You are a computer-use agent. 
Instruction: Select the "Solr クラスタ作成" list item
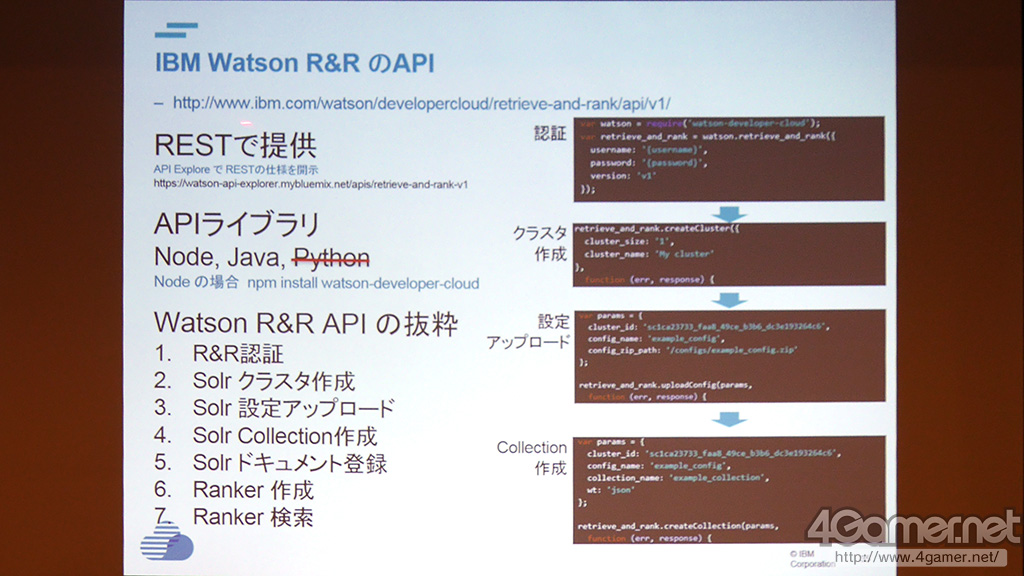(x=273, y=381)
